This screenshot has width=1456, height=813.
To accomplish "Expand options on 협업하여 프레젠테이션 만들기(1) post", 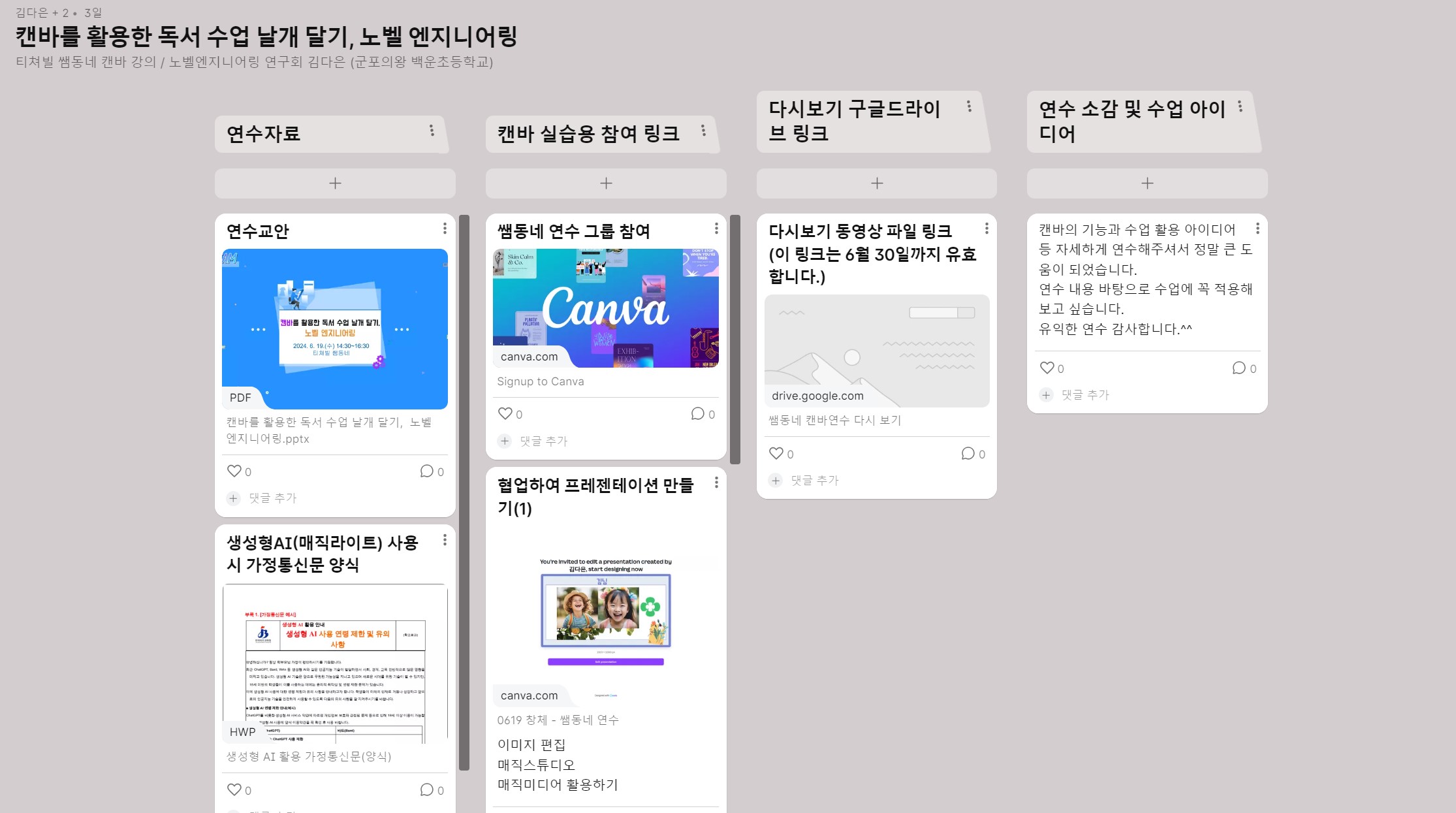I will (716, 483).
